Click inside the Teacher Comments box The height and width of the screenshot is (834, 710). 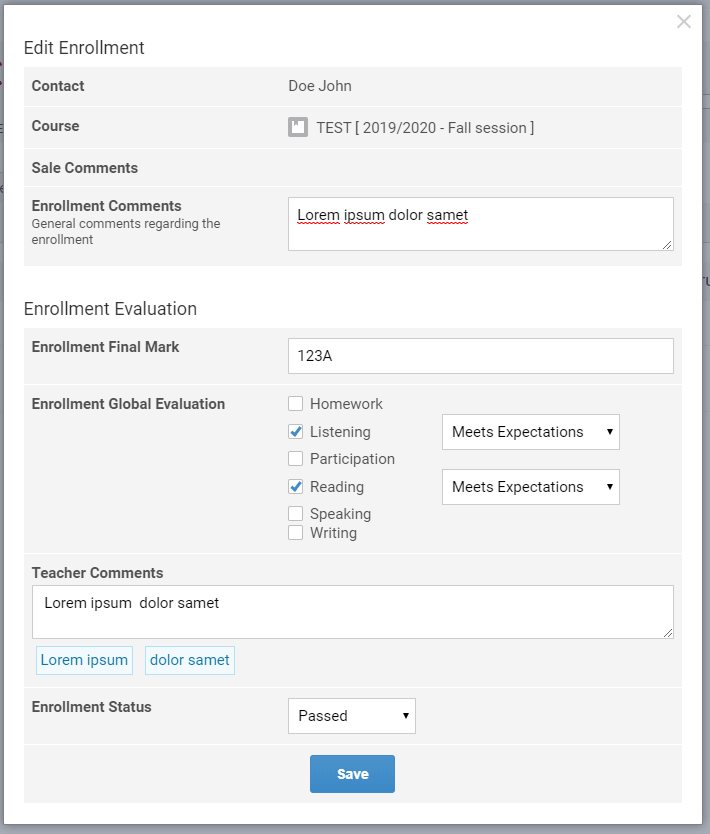pos(352,612)
